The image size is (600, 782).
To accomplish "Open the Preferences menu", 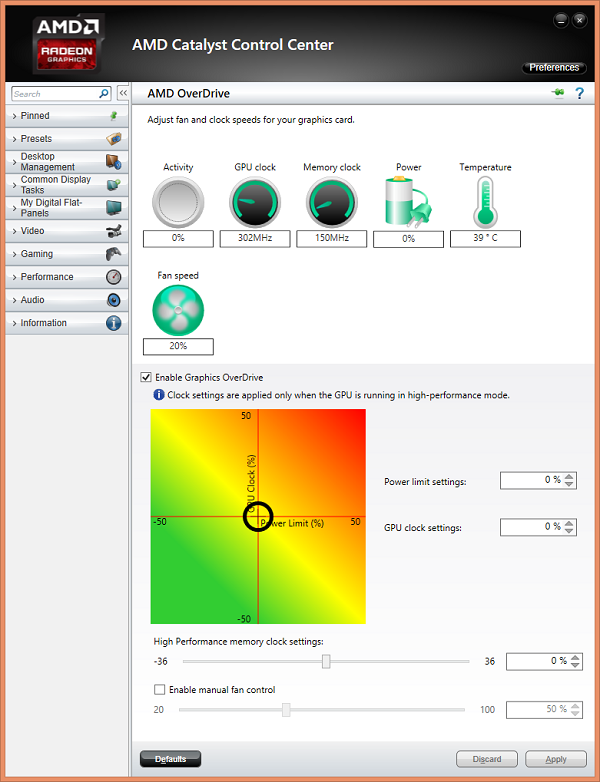I will [554, 68].
